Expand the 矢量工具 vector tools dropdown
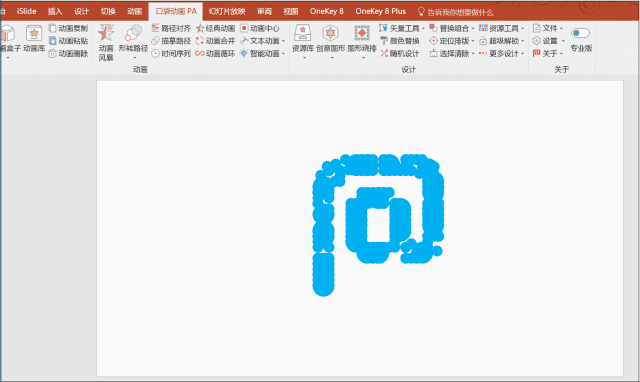The image size is (640, 382). [423, 28]
